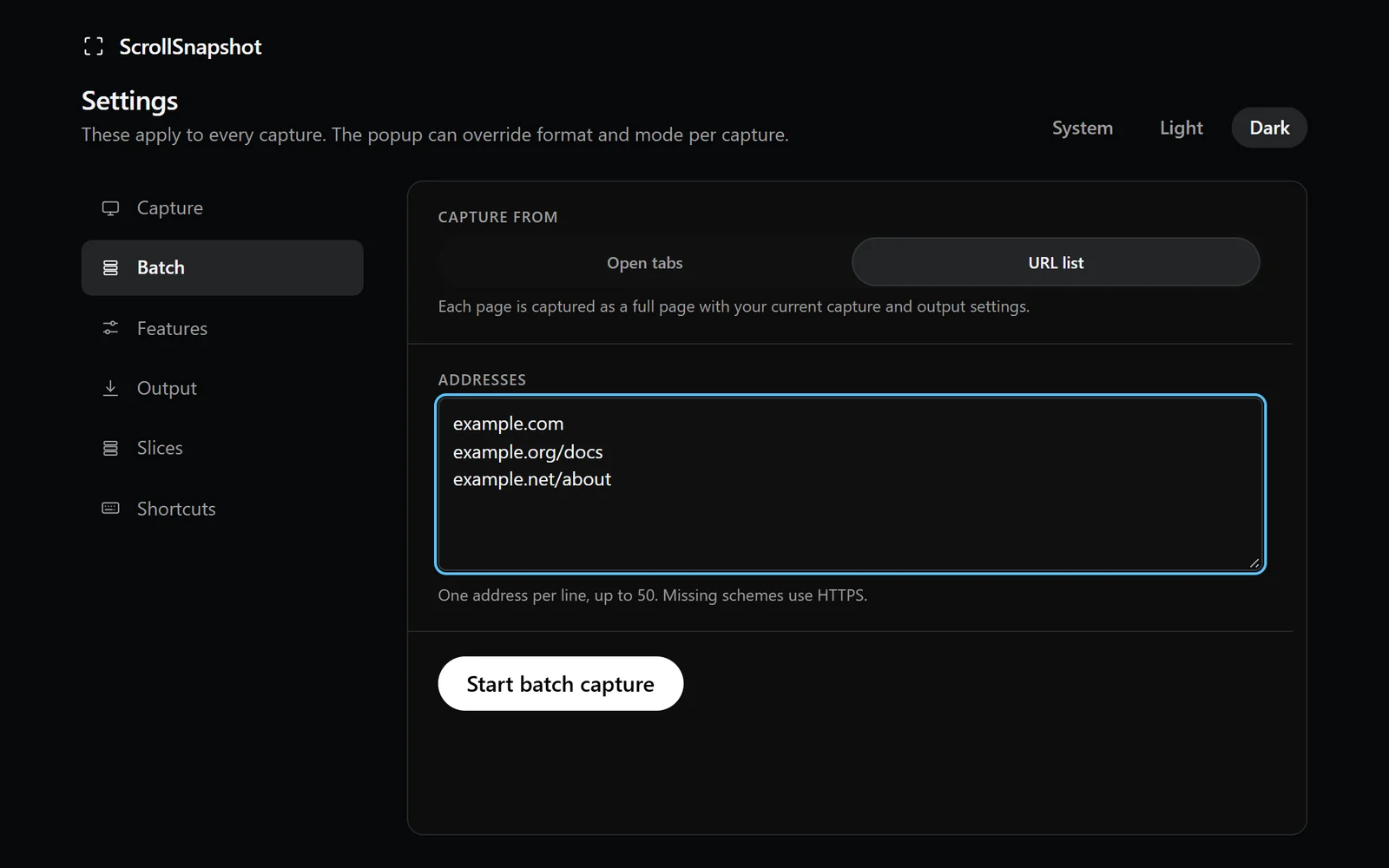Choose Open tabs as capture source

[645, 262]
